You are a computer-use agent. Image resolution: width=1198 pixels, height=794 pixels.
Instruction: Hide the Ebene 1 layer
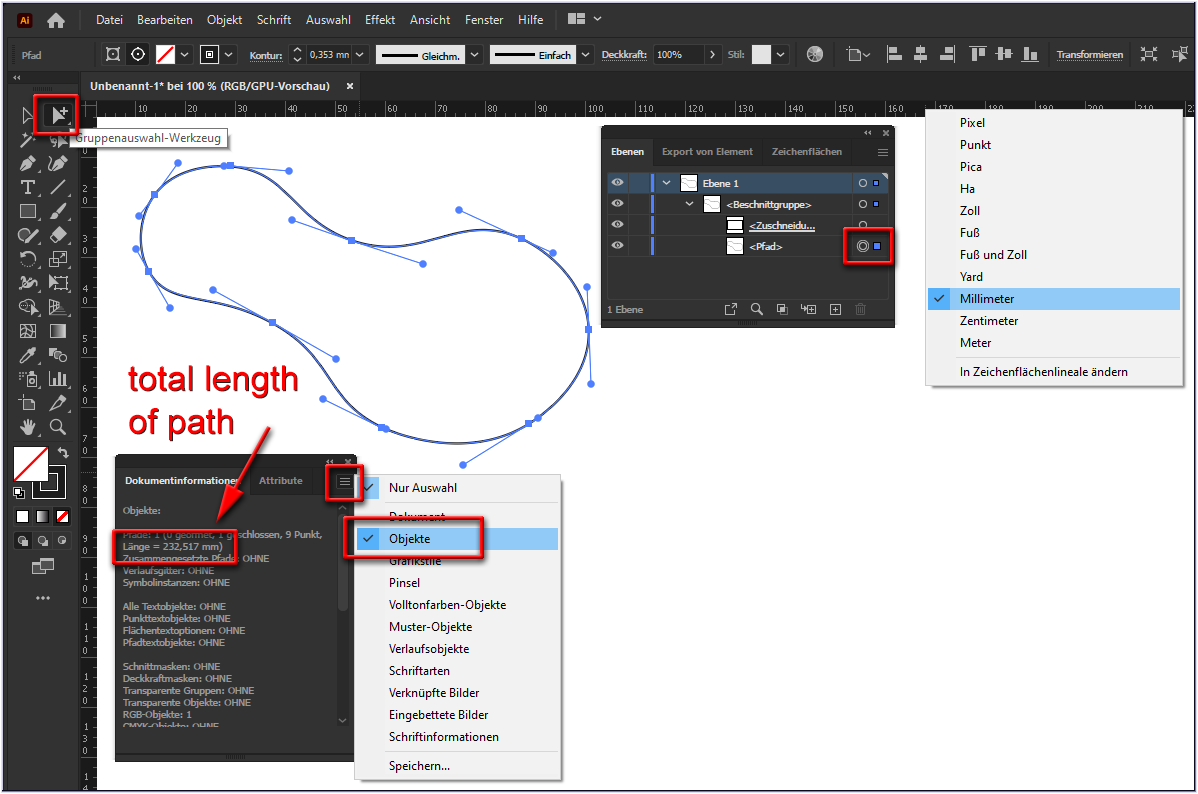pyautogui.click(x=618, y=182)
